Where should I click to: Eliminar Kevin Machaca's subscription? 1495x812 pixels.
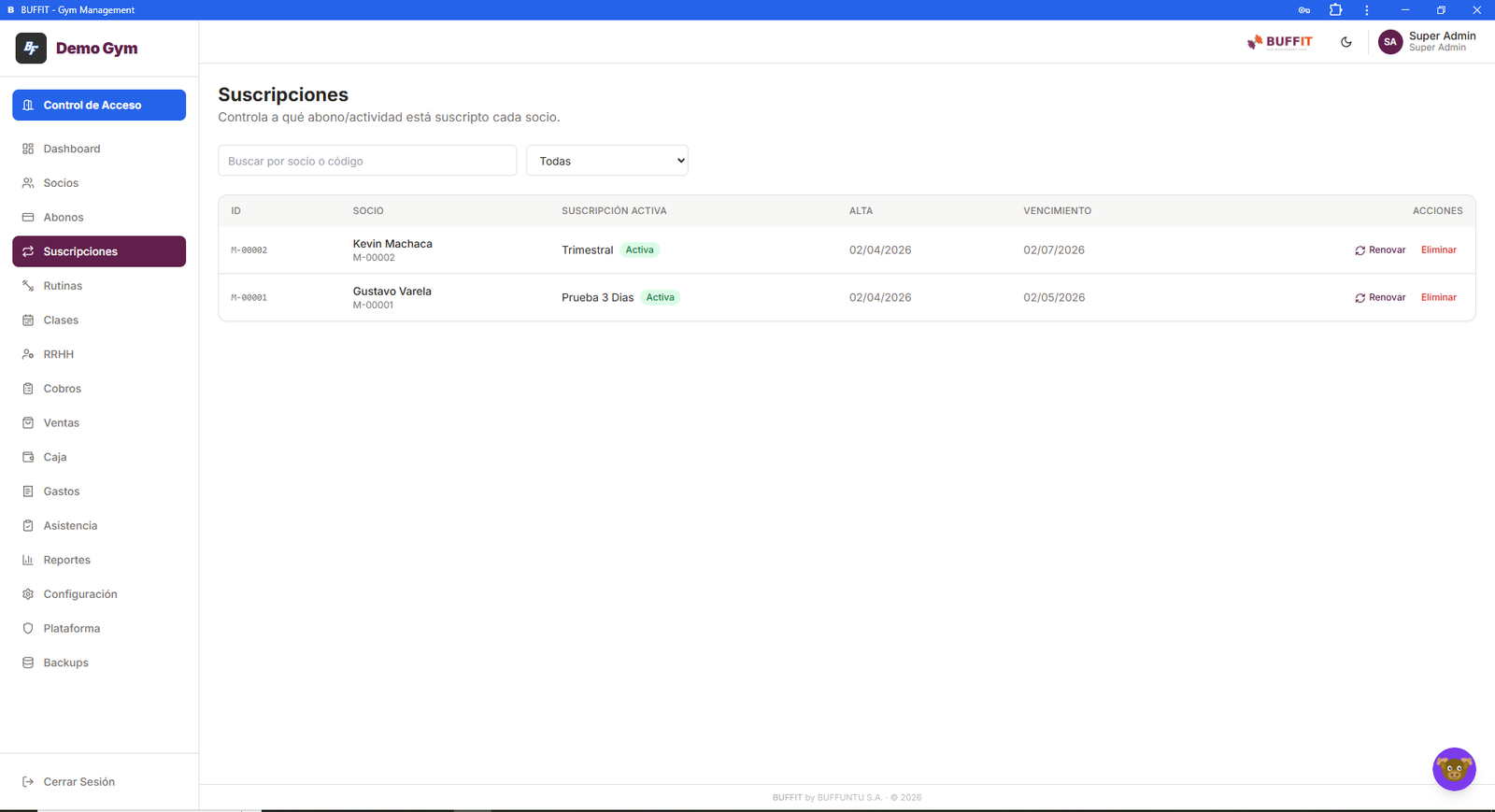coord(1439,250)
